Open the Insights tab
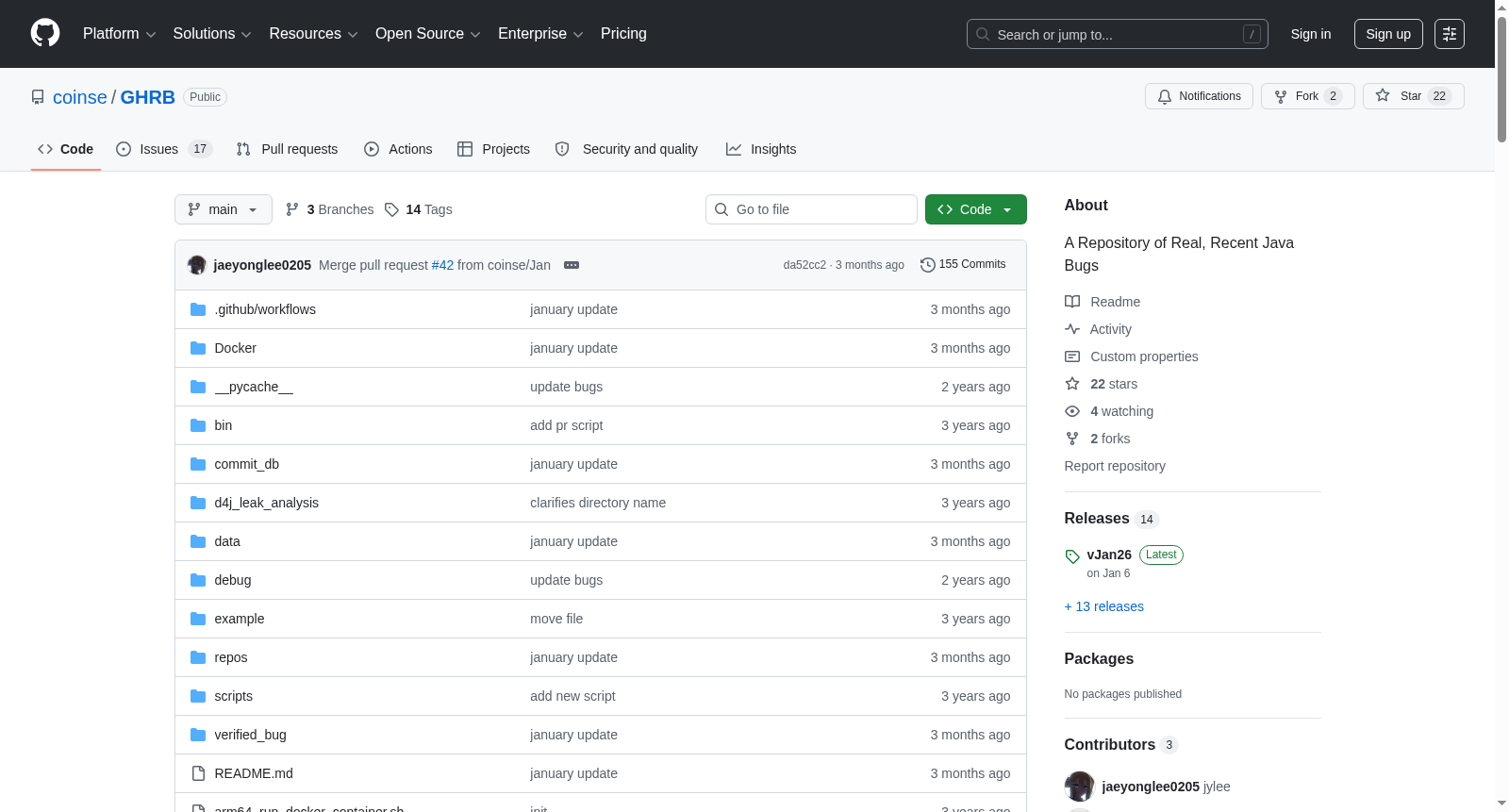This screenshot has width=1509, height=812. click(x=761, y=149)
